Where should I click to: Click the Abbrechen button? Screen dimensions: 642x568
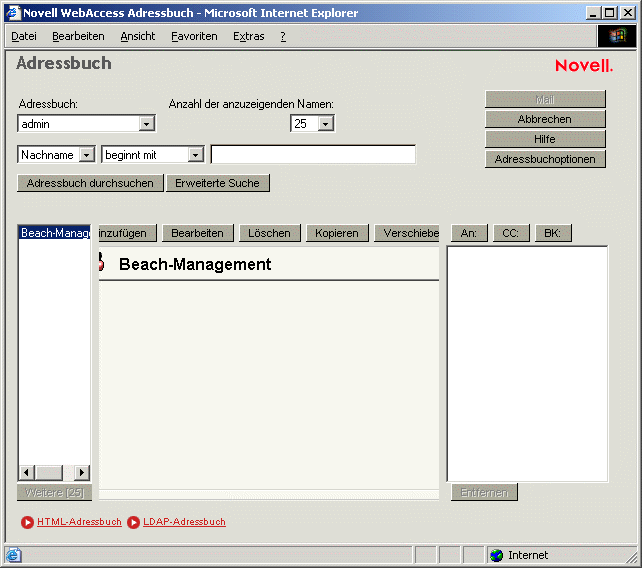(545, 119)
